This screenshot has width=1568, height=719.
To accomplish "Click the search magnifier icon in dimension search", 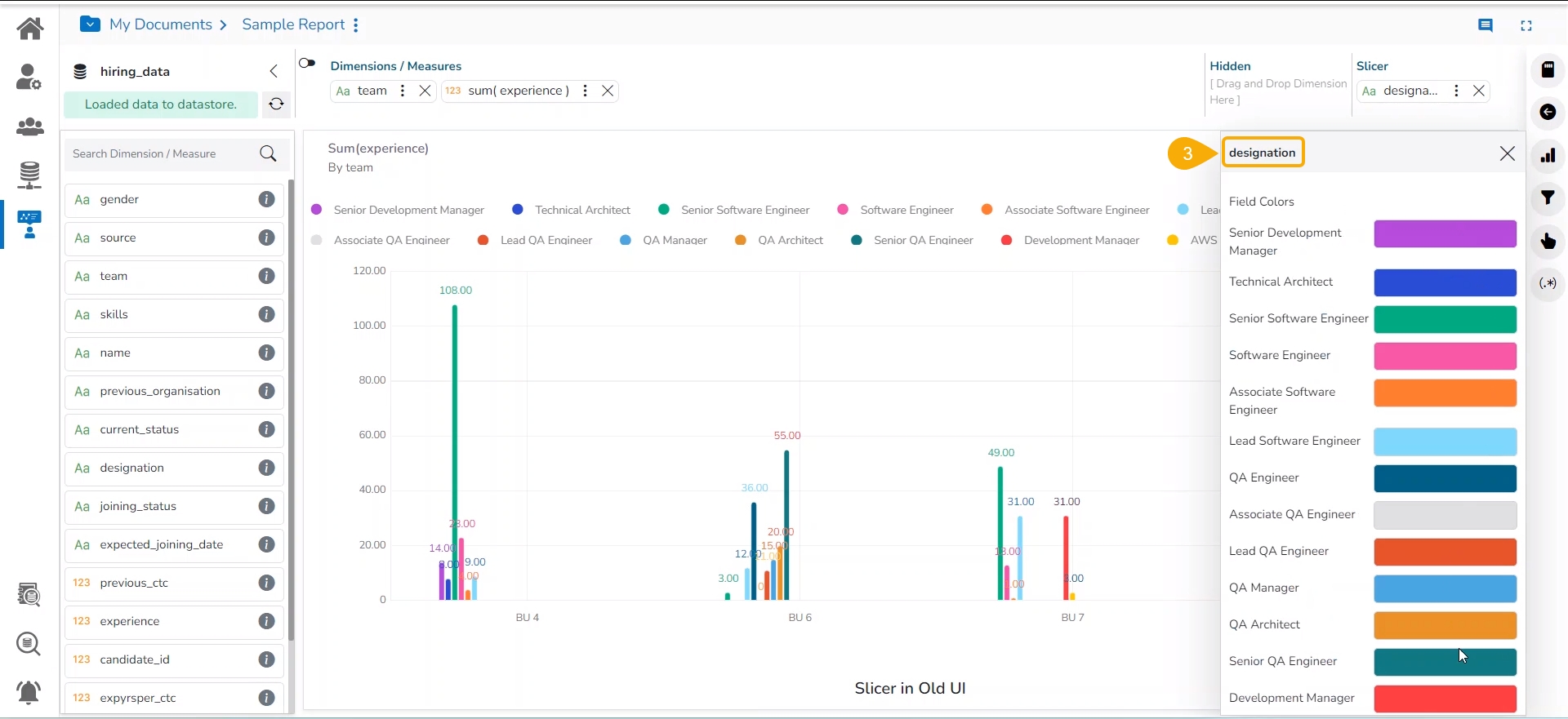I will click(268, 153).
